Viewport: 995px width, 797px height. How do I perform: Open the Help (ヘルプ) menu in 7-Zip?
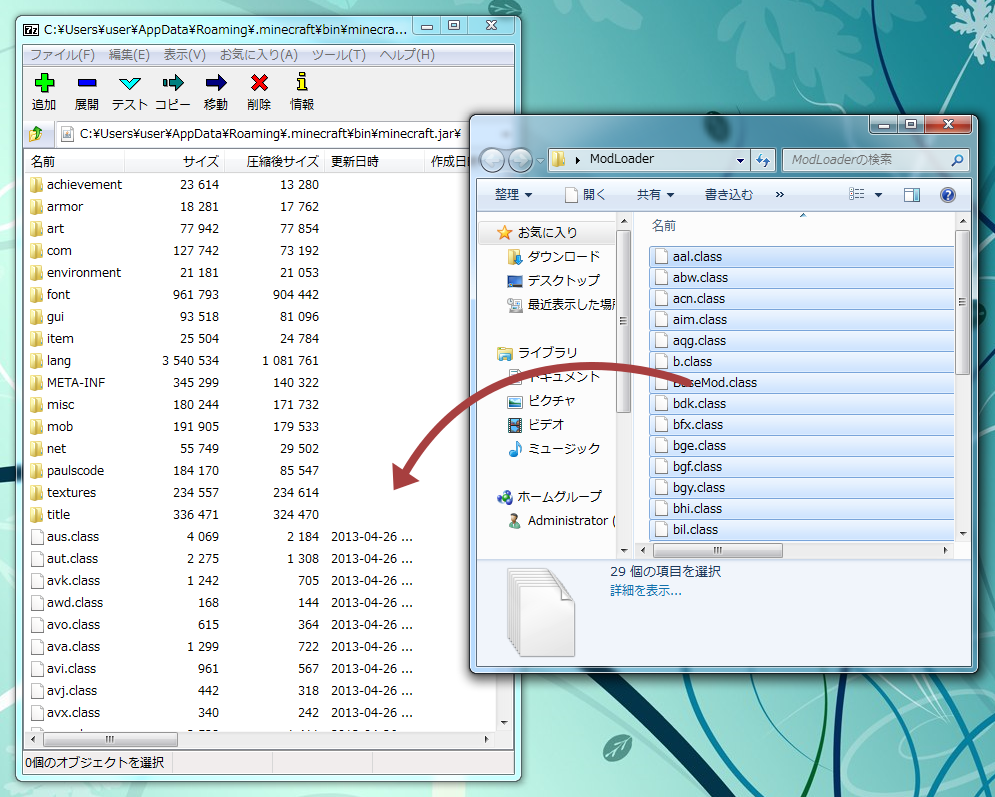tap(407, 55)
